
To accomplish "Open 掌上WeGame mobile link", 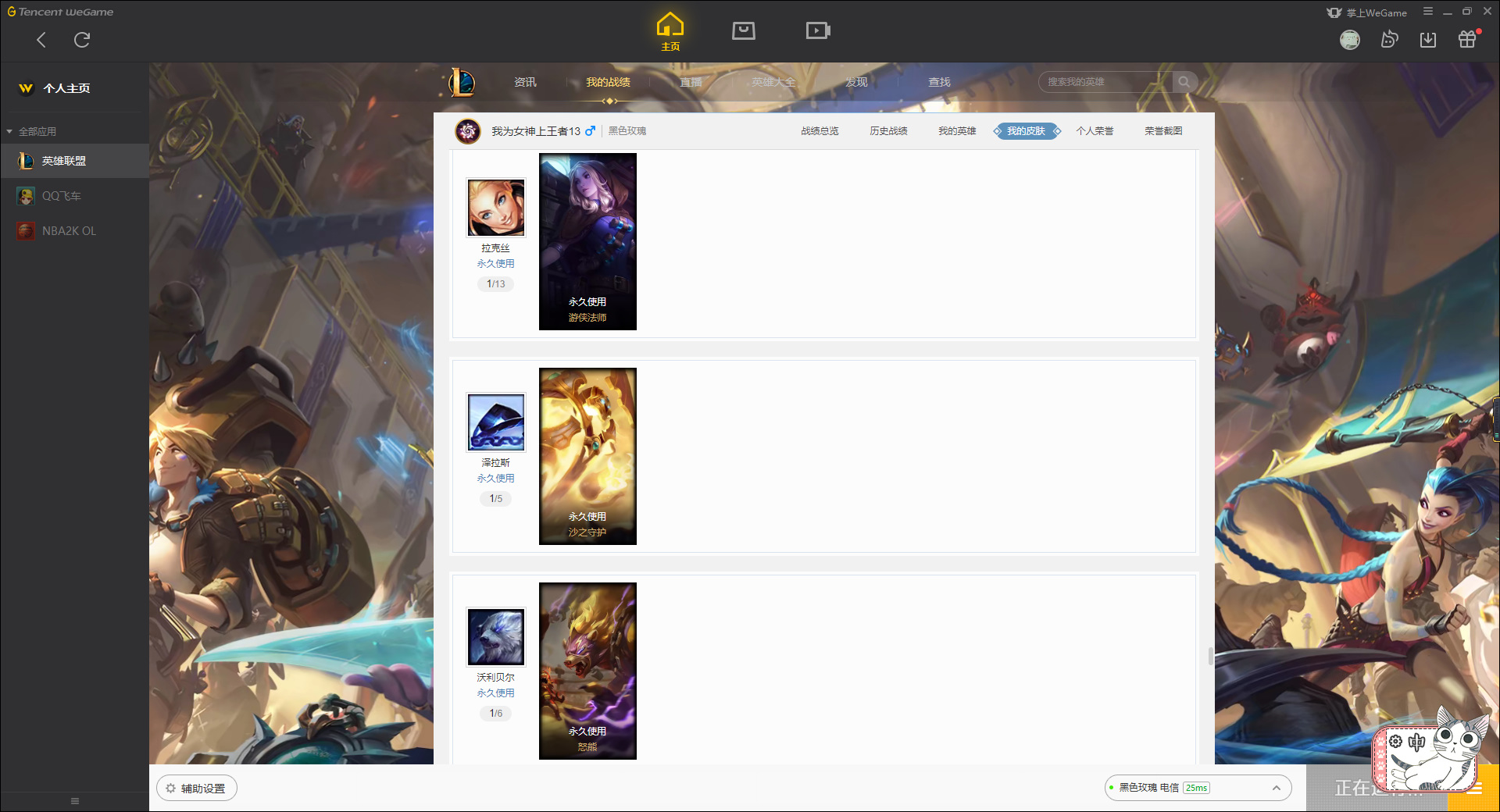I will [x=1366, y=12].
